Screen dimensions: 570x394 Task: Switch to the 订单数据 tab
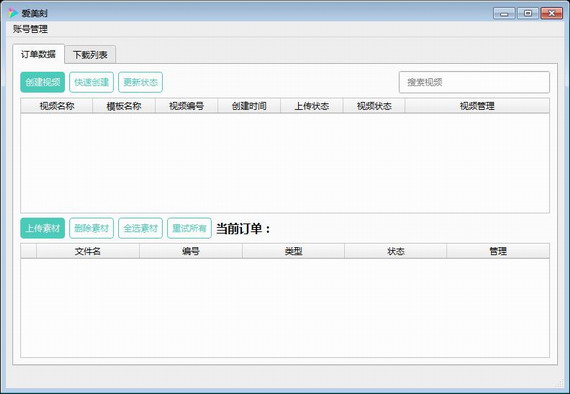coord(39,55)
